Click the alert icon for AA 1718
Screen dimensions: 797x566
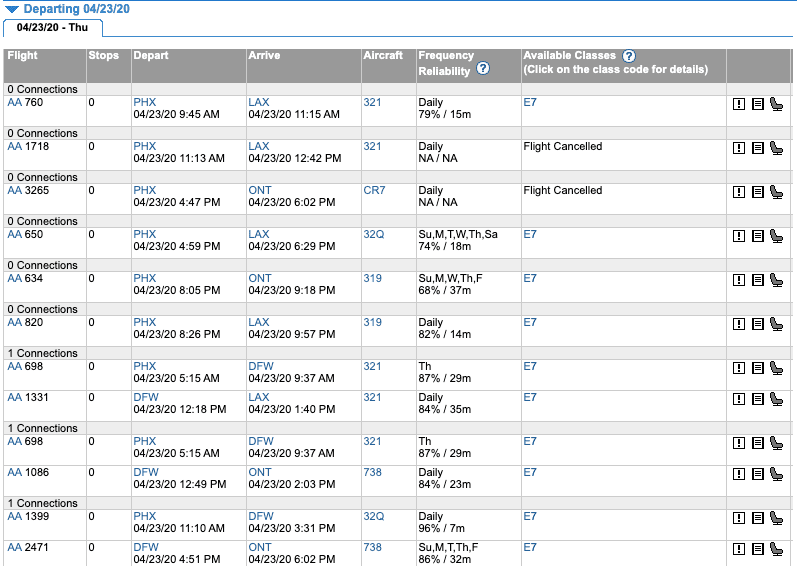[x=739, y=148]
